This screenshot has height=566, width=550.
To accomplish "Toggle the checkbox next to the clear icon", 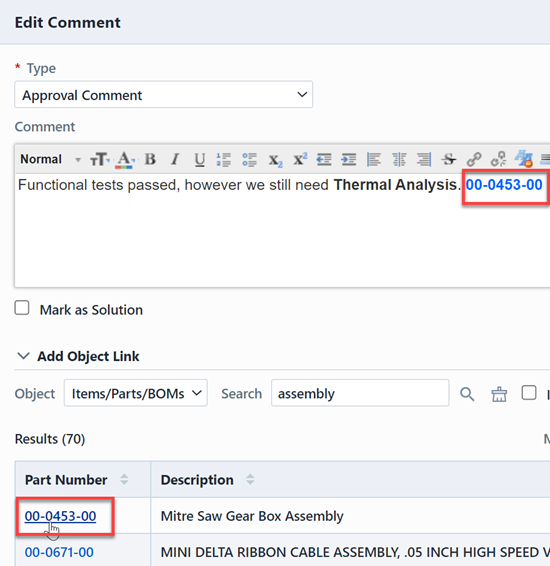I will coord(529,393).
